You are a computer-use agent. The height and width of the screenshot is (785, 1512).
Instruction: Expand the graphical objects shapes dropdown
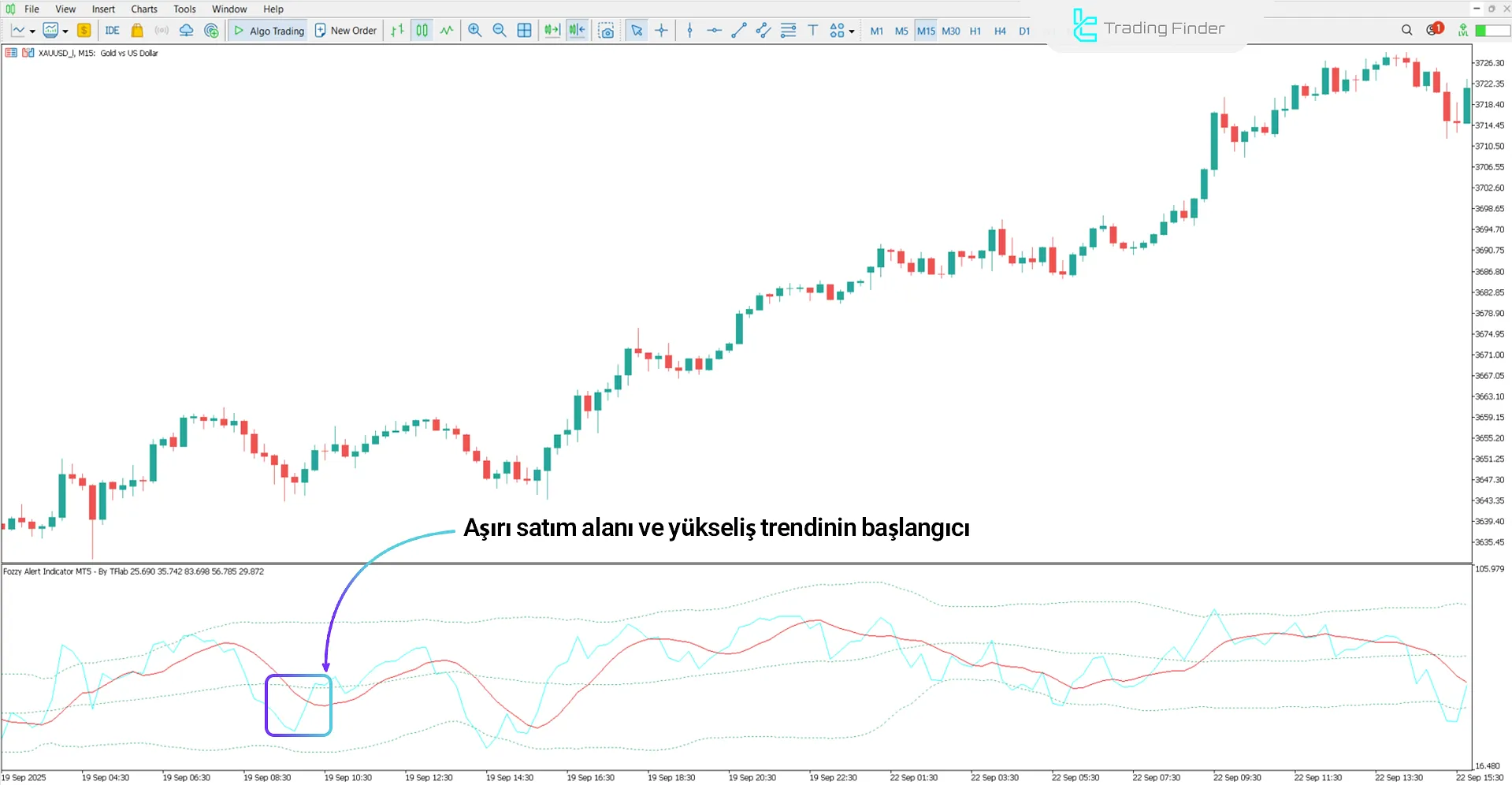852,31
